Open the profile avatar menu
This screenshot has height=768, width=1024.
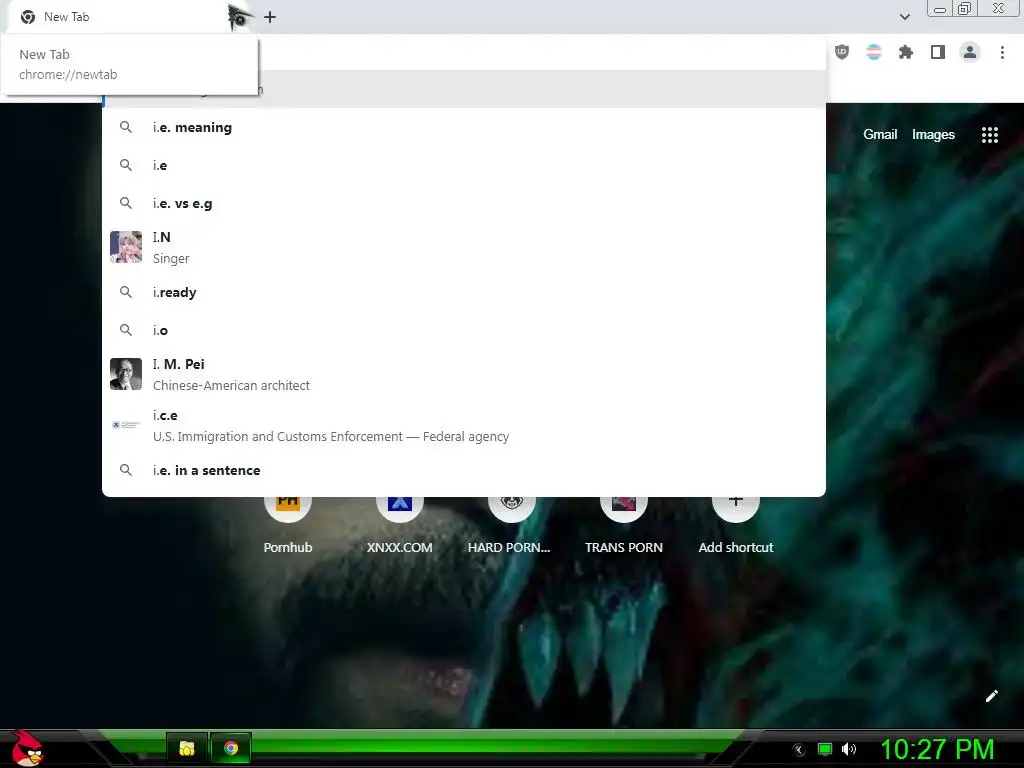point(970,52)
